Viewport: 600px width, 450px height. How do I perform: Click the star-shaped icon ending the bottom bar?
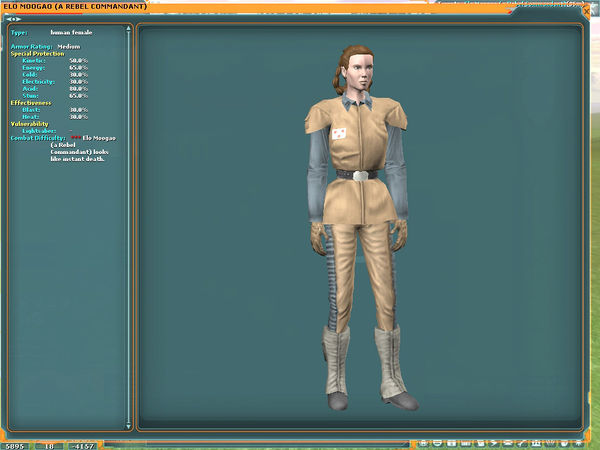pyautogui.click(x=580, y=442)
